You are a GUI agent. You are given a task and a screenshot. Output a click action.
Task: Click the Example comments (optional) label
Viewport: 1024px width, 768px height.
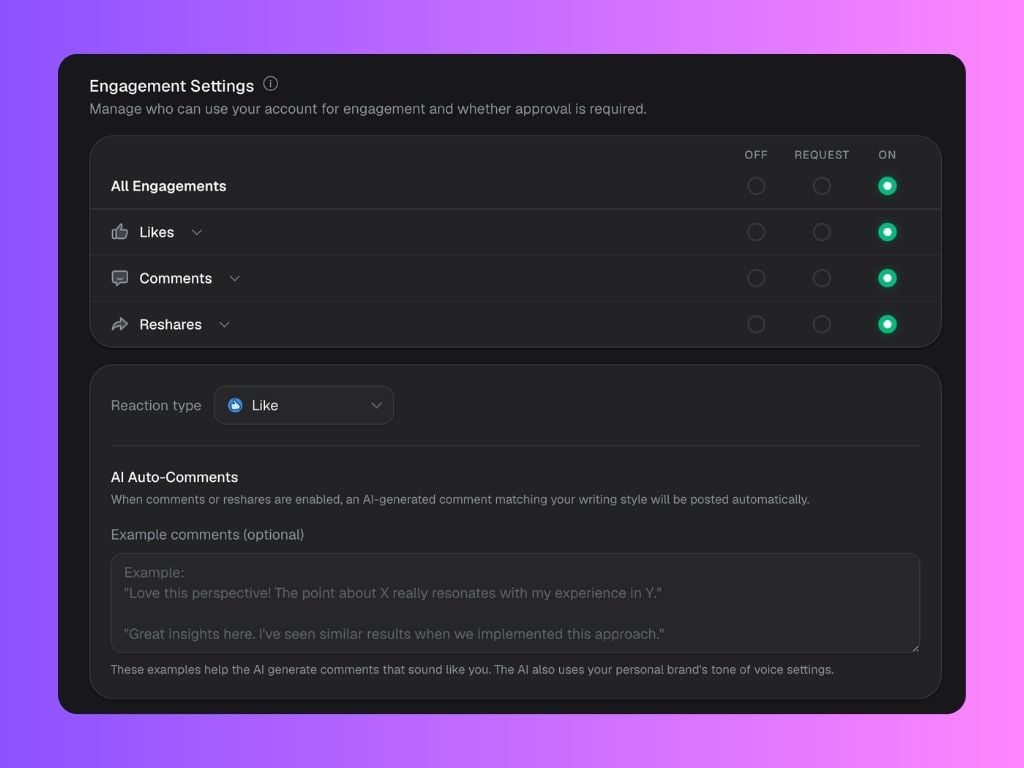coord(208,535)
